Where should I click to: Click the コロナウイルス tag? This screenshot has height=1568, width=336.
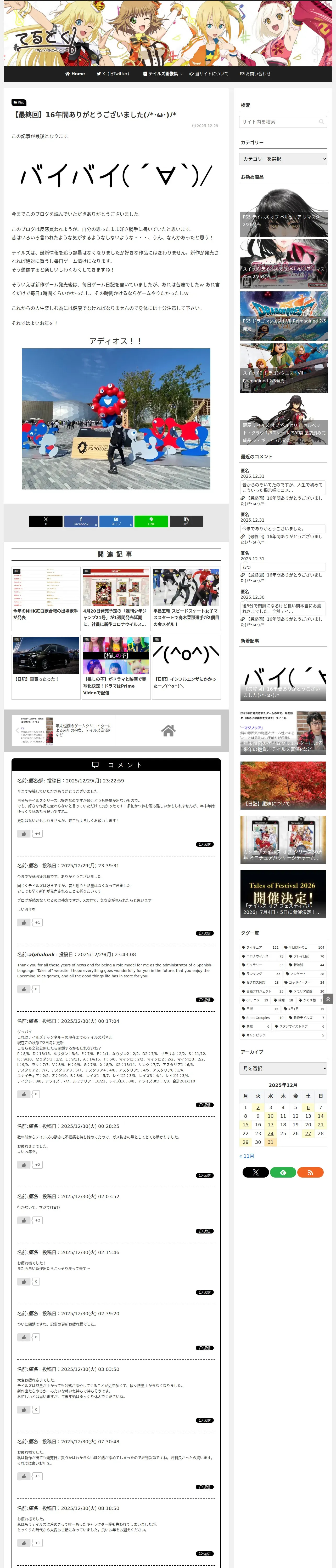263,956
